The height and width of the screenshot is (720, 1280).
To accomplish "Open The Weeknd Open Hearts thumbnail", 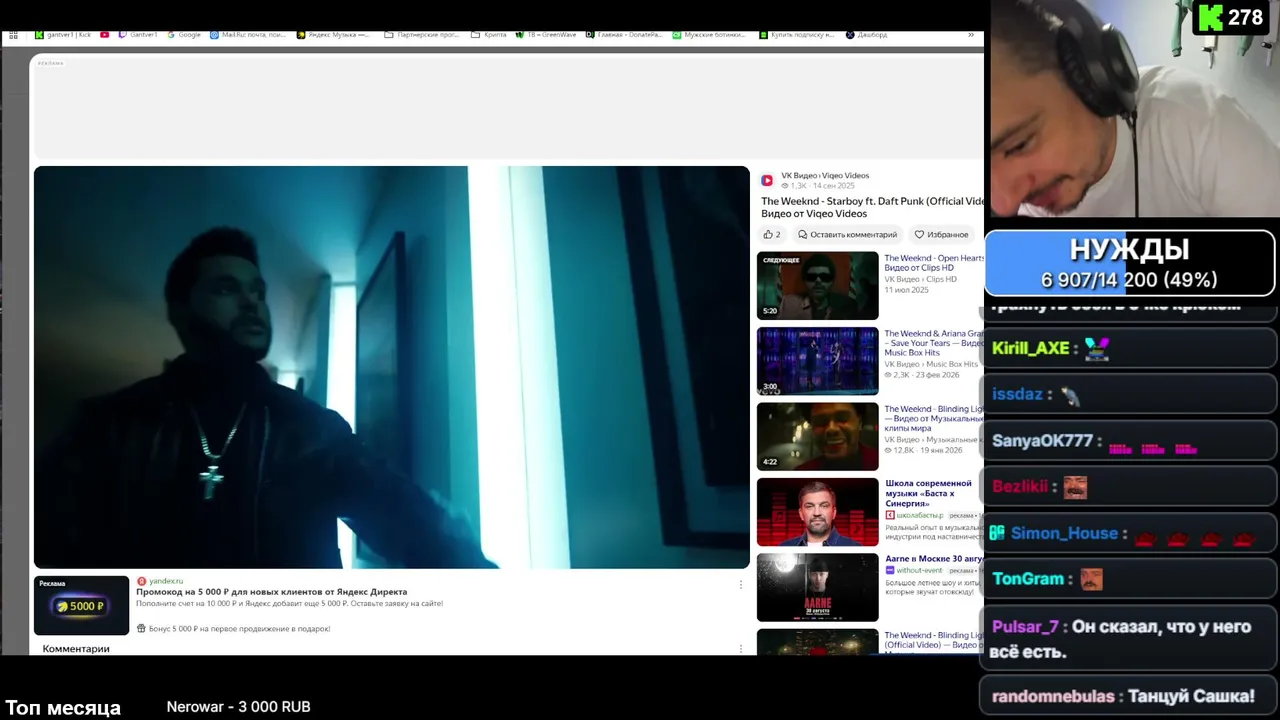I will coord(818,286).
